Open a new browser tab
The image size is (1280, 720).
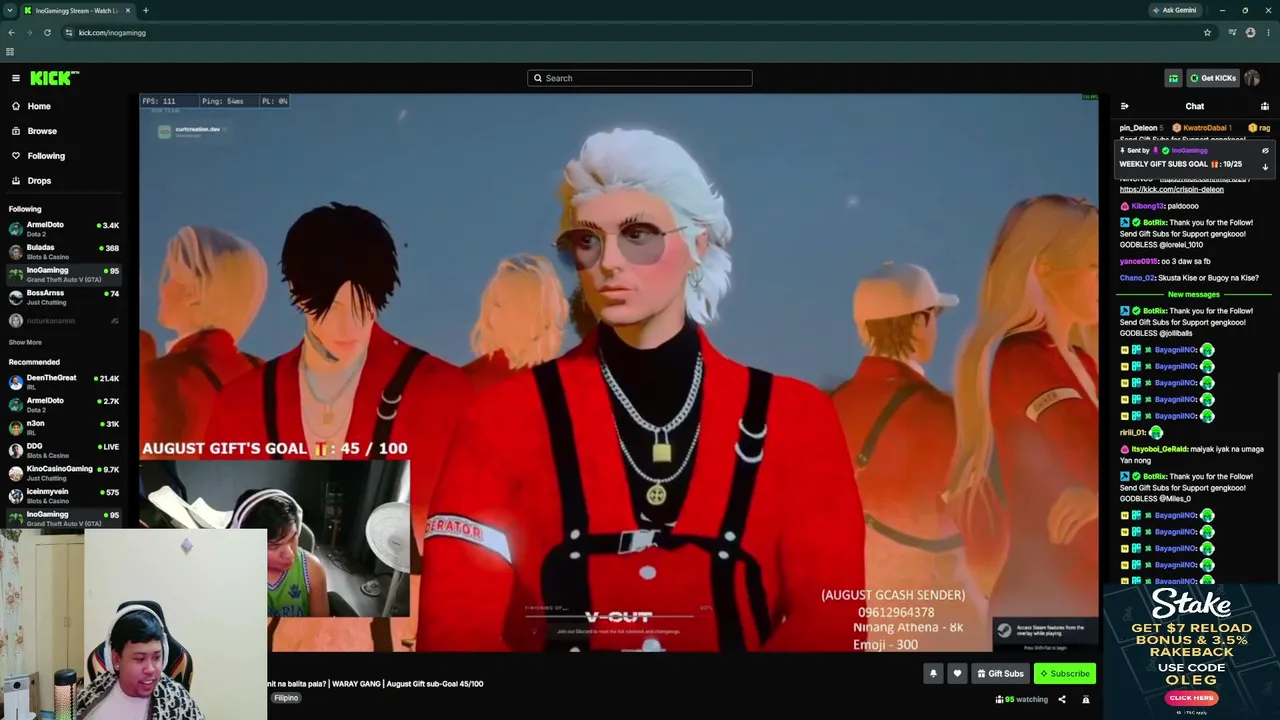click(x=146, y=10)
